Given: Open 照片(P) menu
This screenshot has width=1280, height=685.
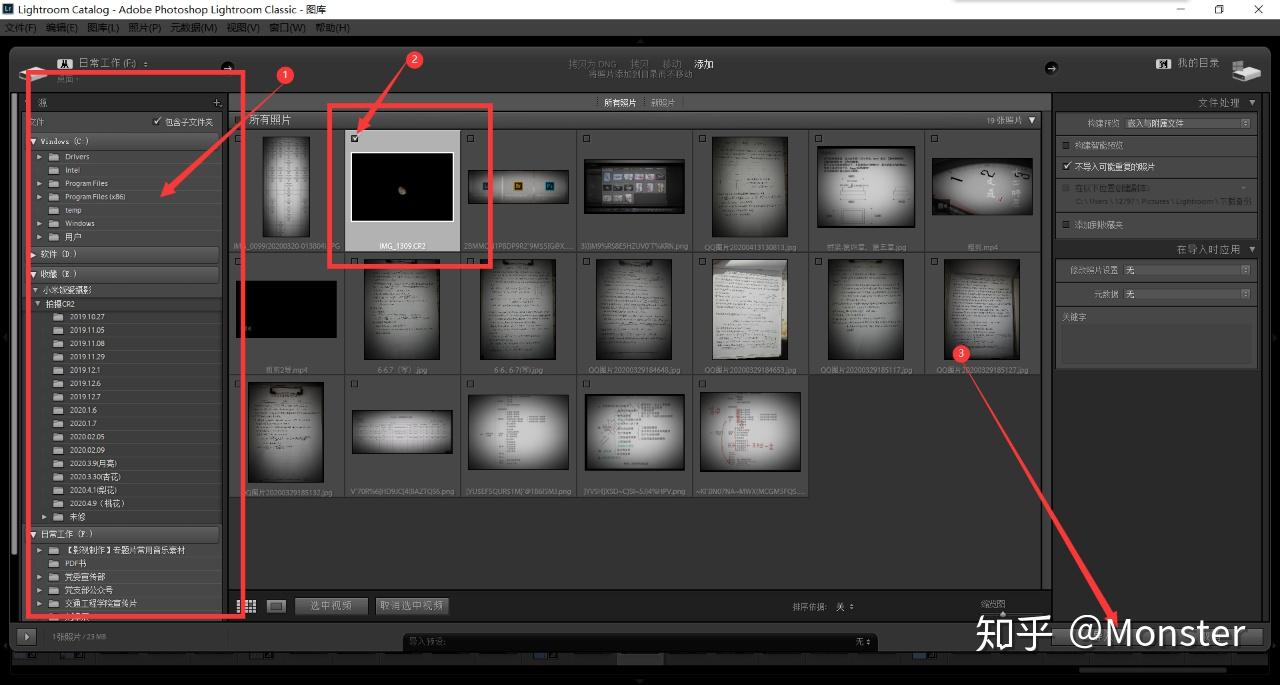Looking at the screenshot, I should click(145, 28).
